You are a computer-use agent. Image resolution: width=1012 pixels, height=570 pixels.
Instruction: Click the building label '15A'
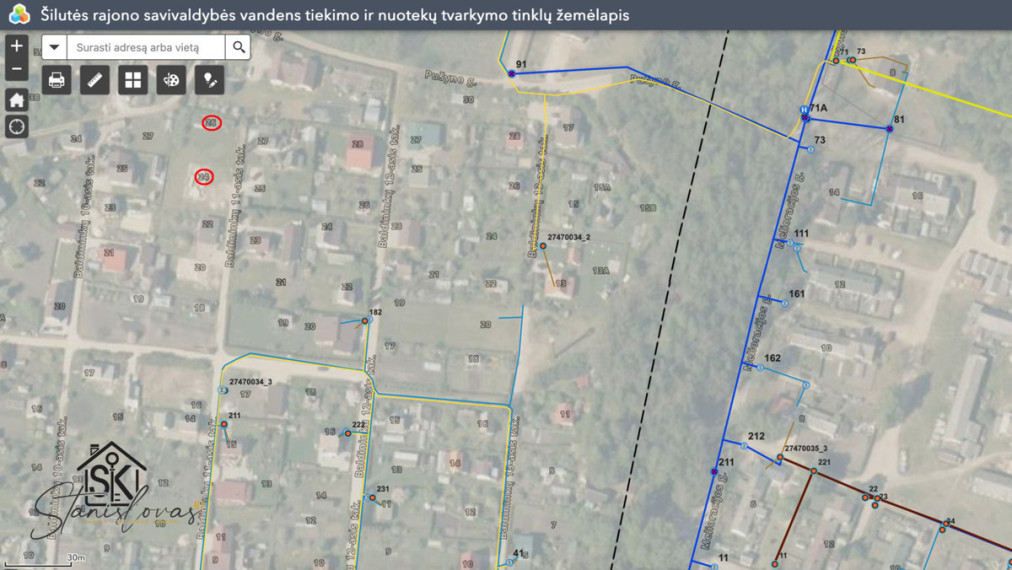click(602, 187)
